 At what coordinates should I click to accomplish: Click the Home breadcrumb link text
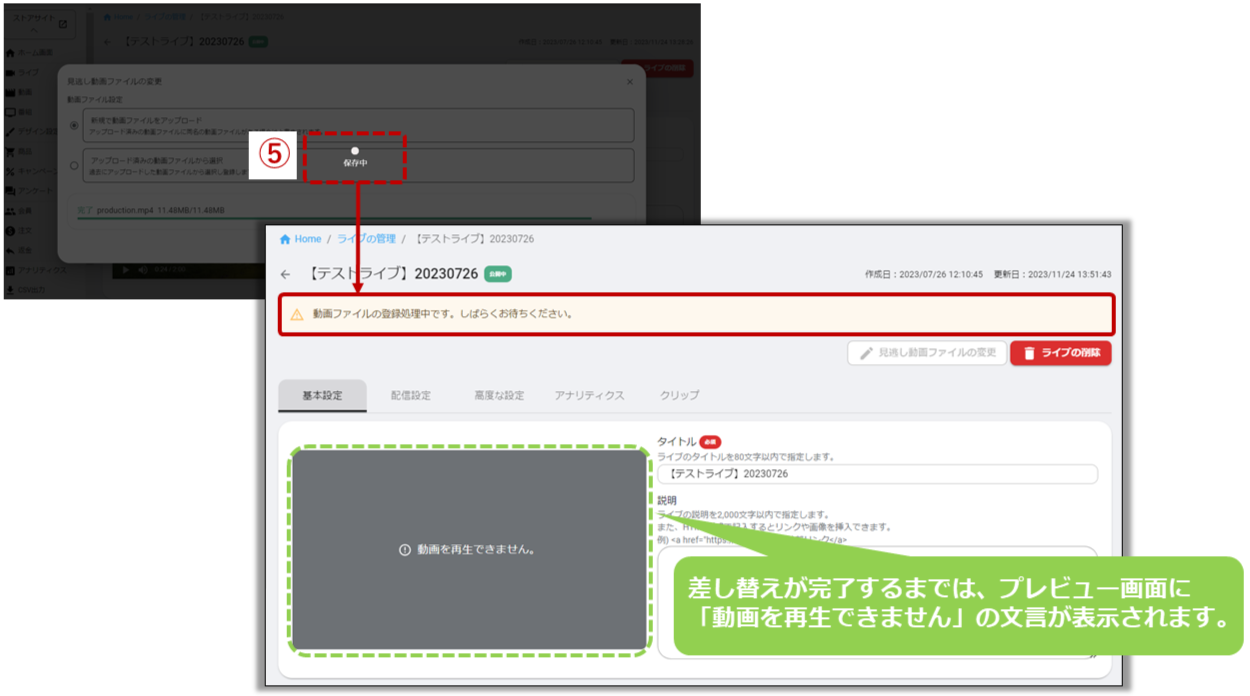pos(308,240)
